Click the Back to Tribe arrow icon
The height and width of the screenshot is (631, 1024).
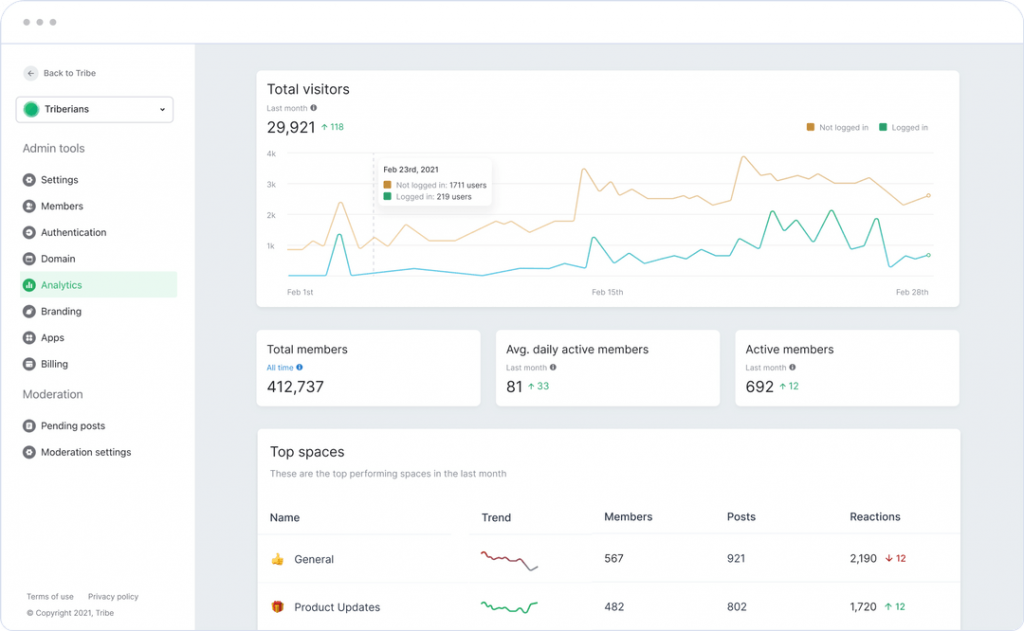[31, 73]
